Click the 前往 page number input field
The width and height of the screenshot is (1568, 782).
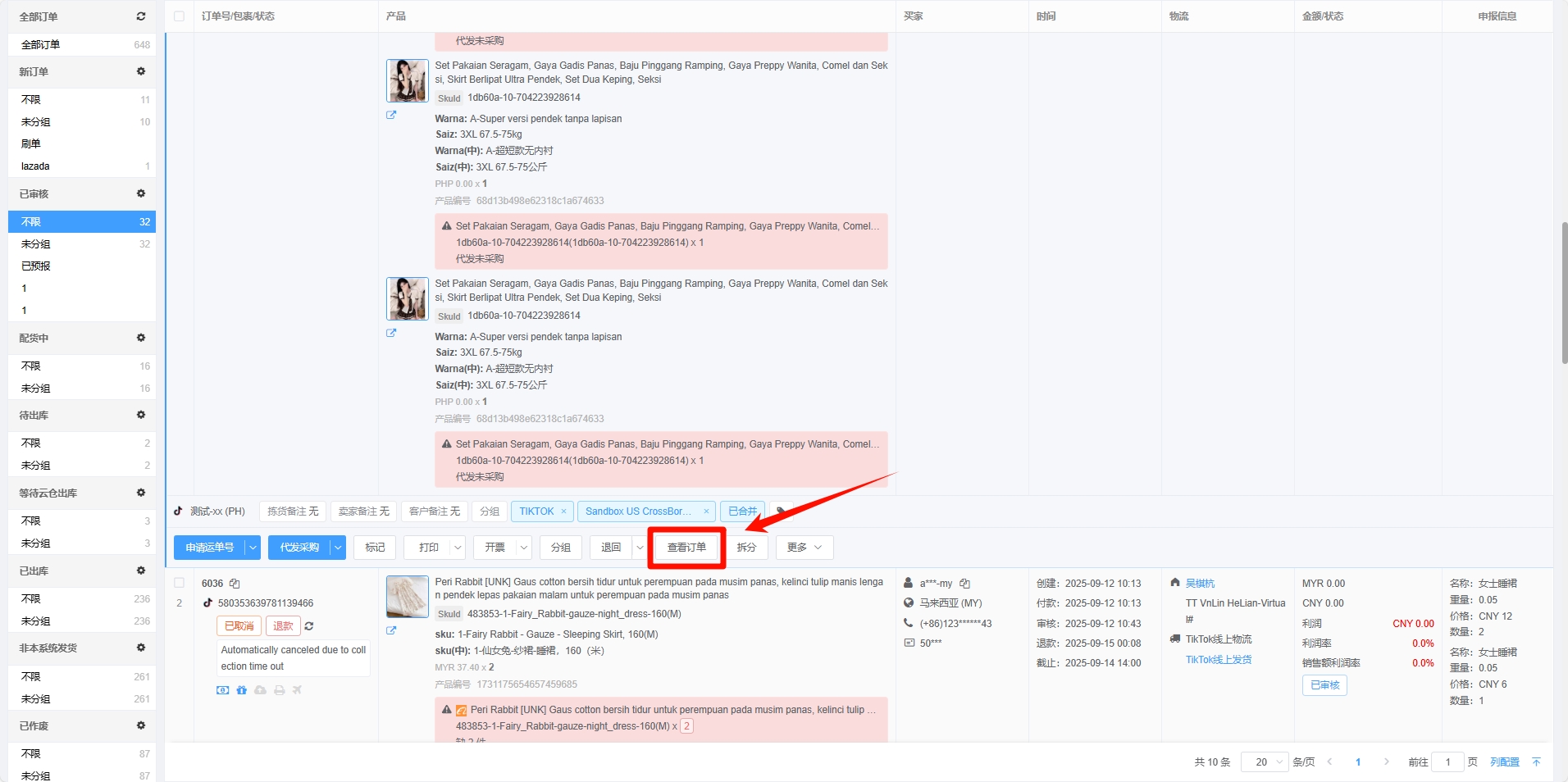1447,762
